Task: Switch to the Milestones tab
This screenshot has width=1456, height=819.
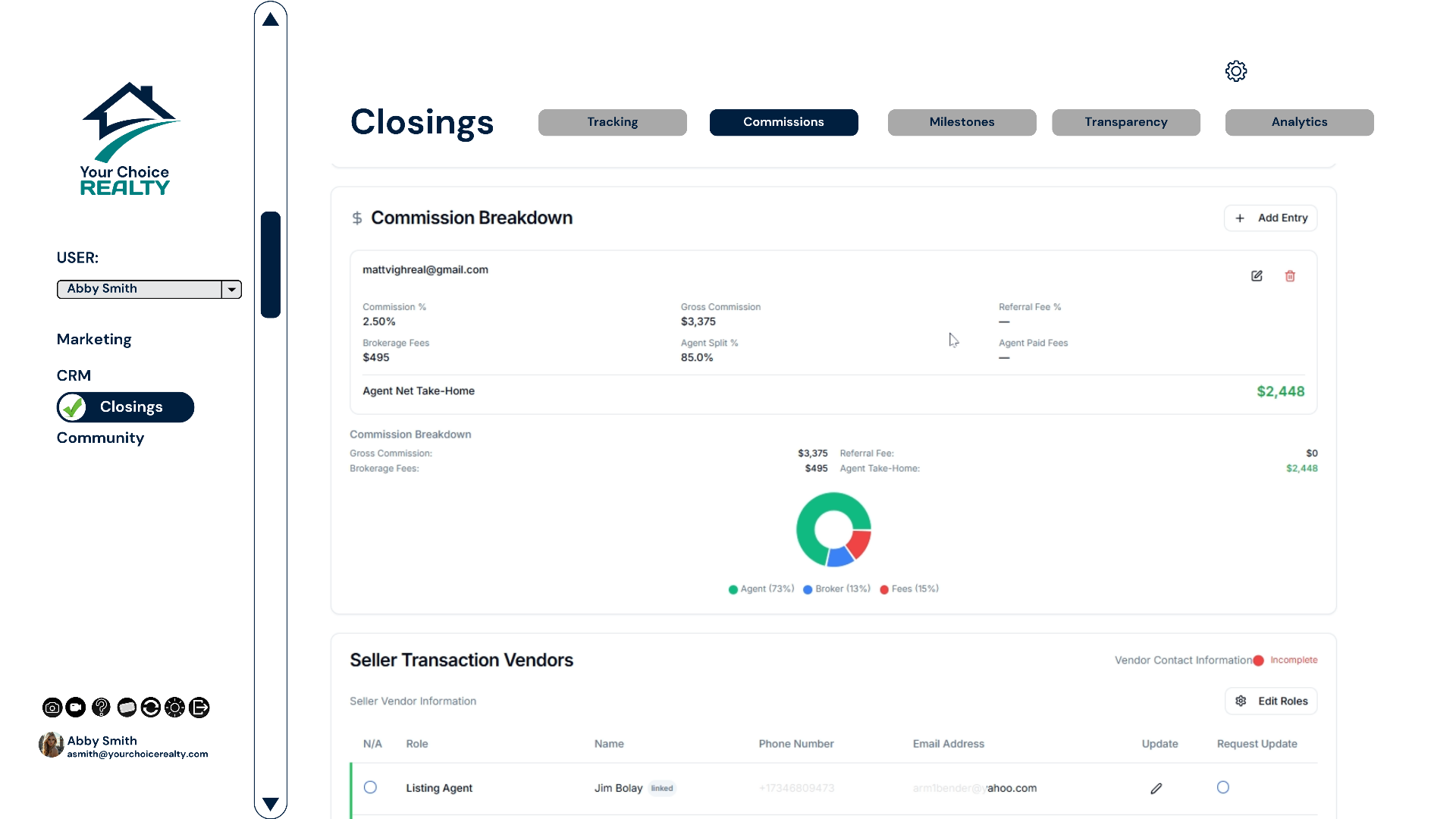Action: (x=962, y=122)
